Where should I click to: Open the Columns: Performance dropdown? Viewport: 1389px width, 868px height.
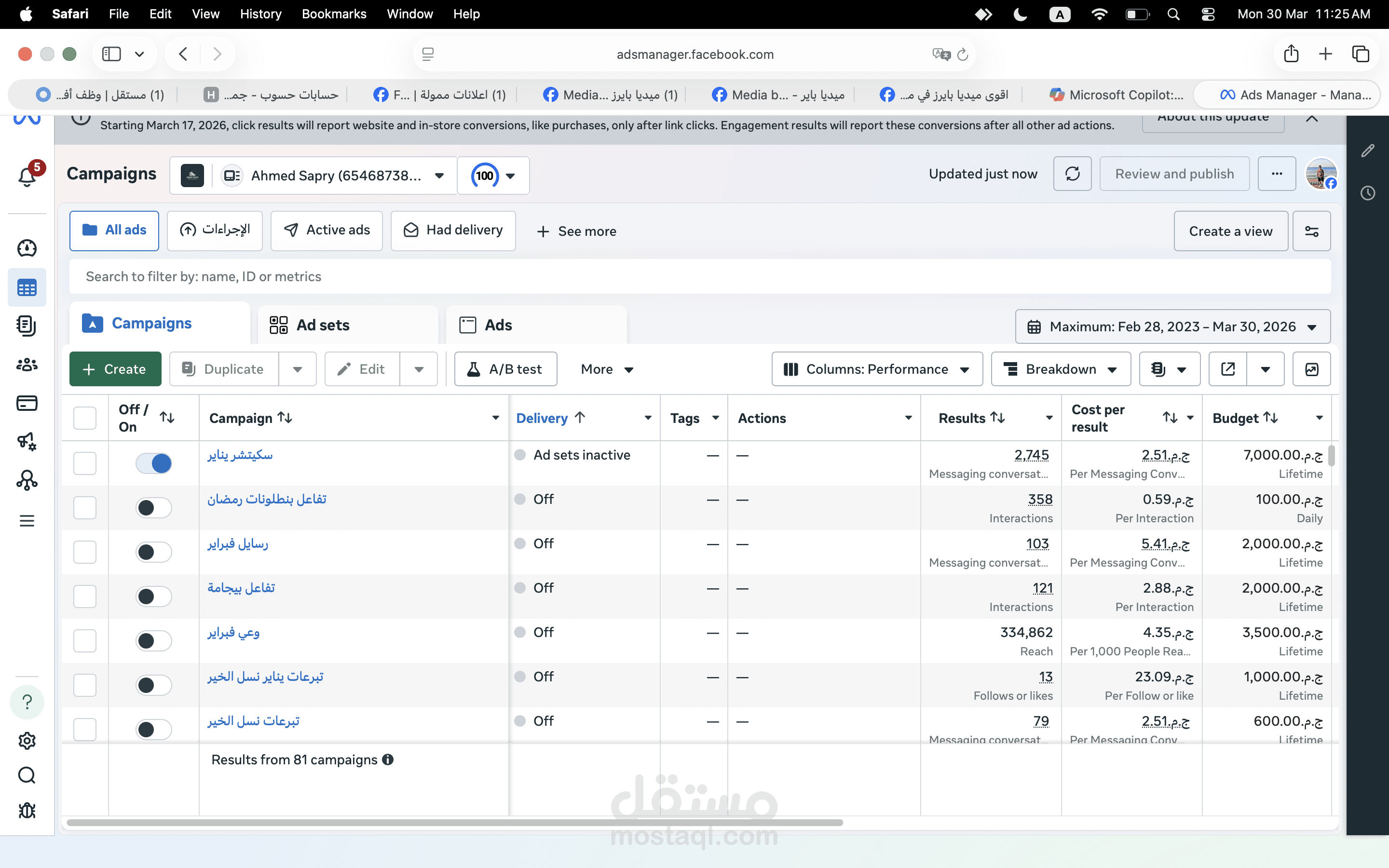[877, 369]
